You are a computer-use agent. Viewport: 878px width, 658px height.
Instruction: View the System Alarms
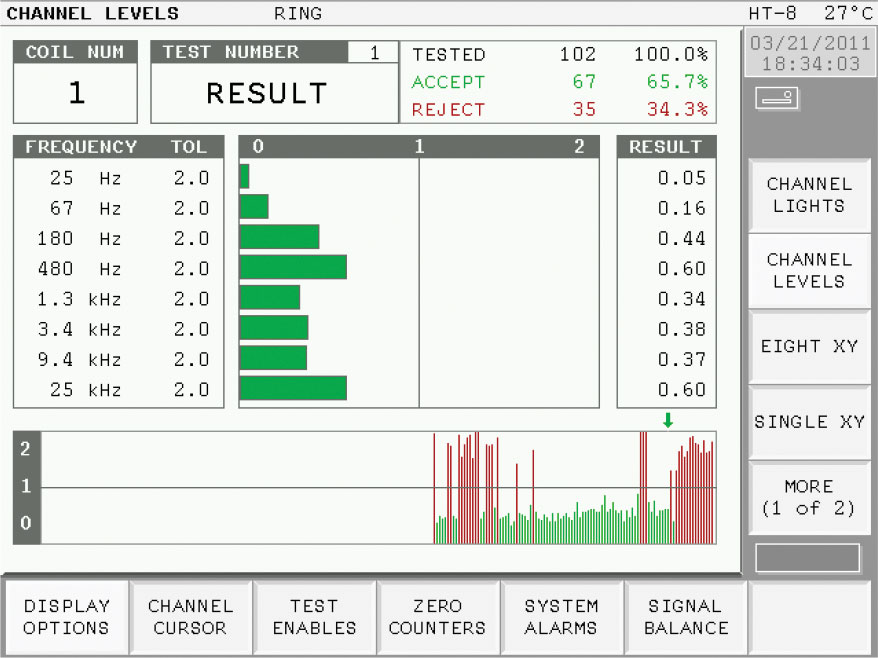coord(562,617)
